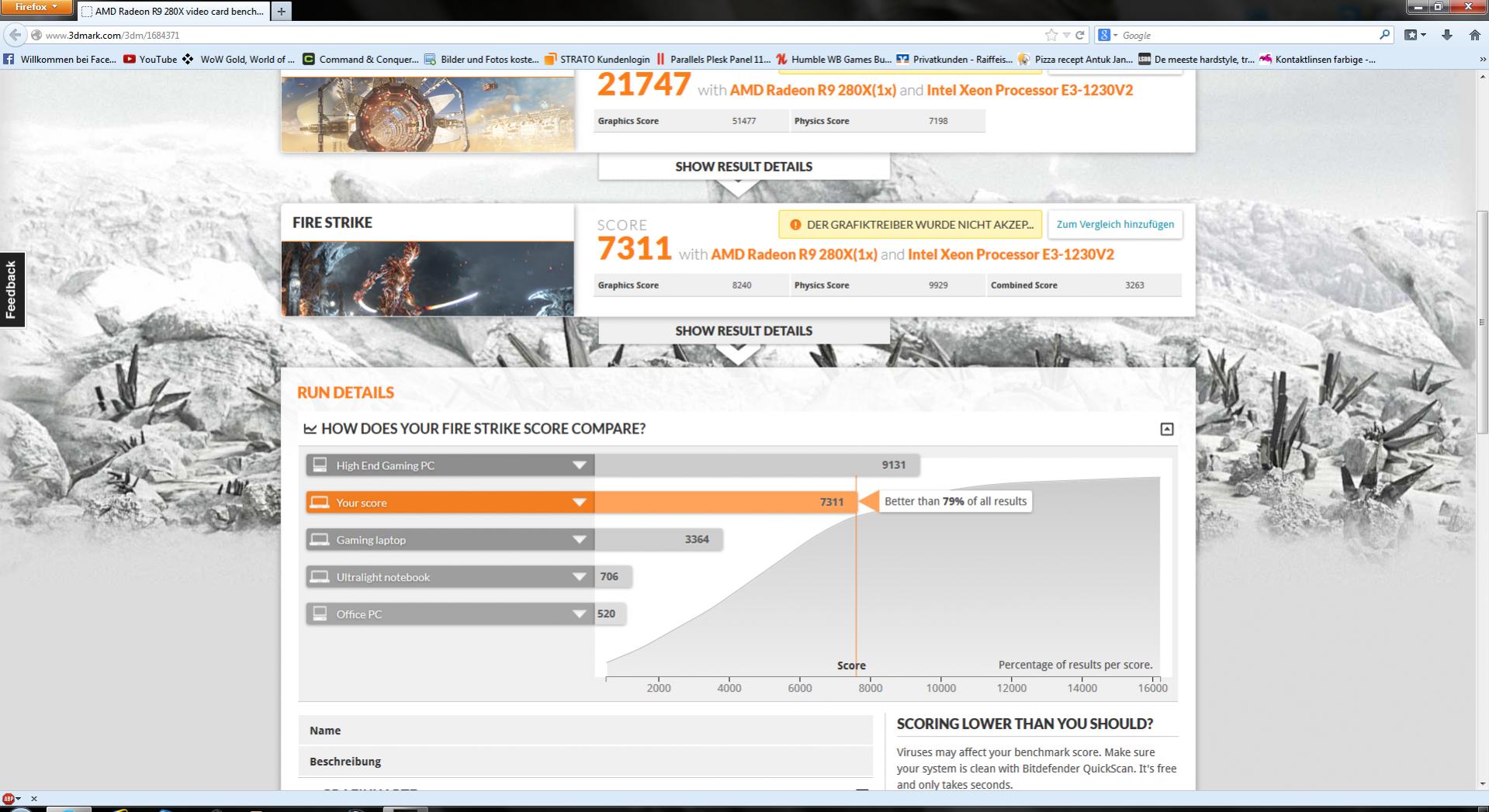Click the Physics Score value 7198
The height and width of the screenshot is (812, 1489).
(938, 121)
